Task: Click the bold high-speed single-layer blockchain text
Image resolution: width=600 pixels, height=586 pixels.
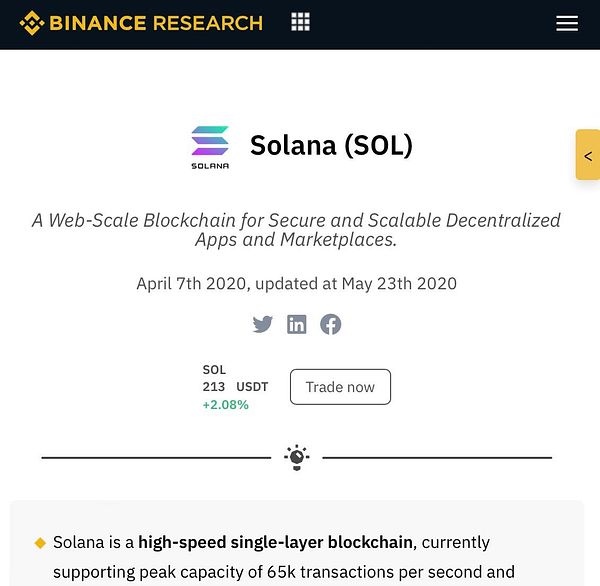Action: 276,542
